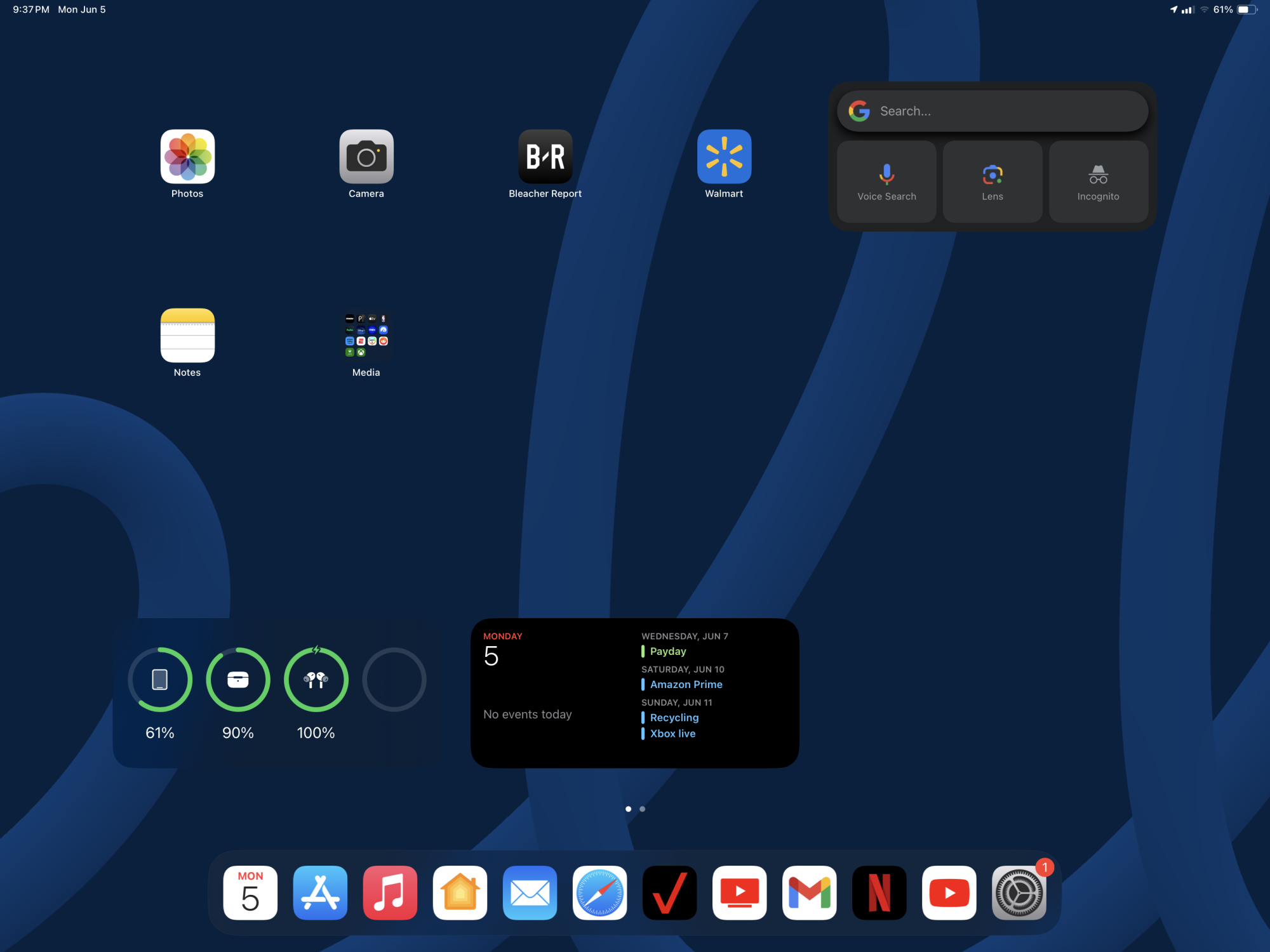Open Netflix from the dock
Screen dimensions: 1270x952
pos(879,893)
